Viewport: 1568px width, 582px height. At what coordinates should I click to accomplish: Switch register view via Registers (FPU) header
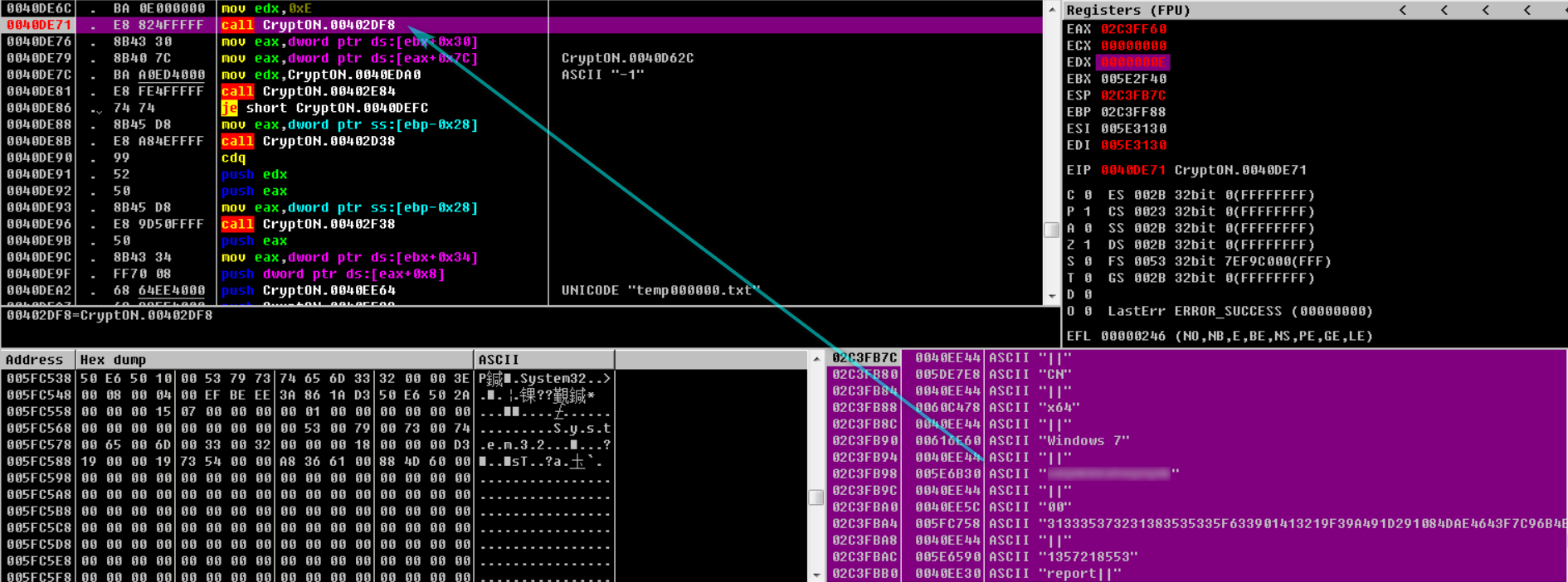coord(1127,10)
